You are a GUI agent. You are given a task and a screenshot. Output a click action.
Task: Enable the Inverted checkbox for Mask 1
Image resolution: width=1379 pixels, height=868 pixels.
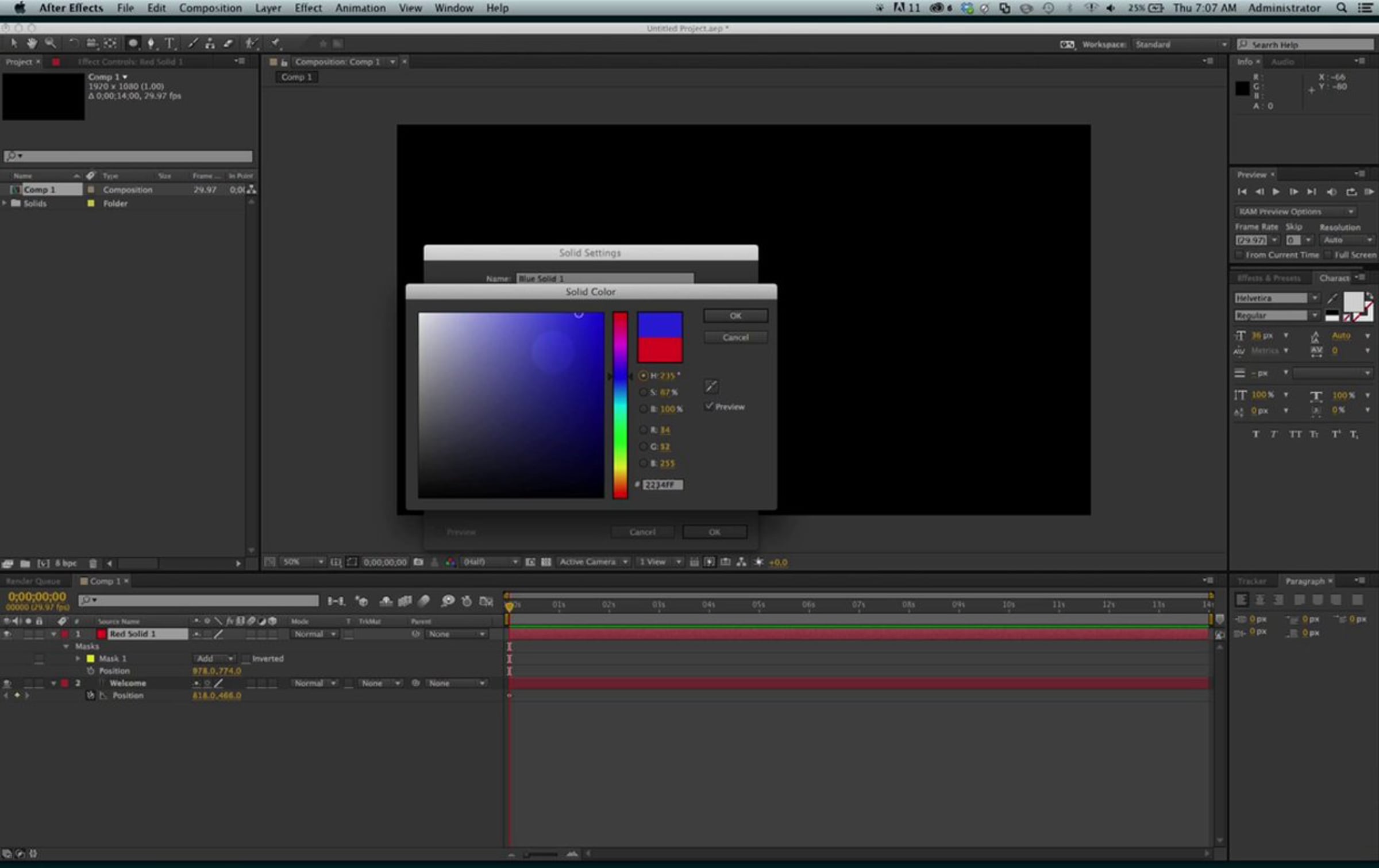[x=245, y=658]
